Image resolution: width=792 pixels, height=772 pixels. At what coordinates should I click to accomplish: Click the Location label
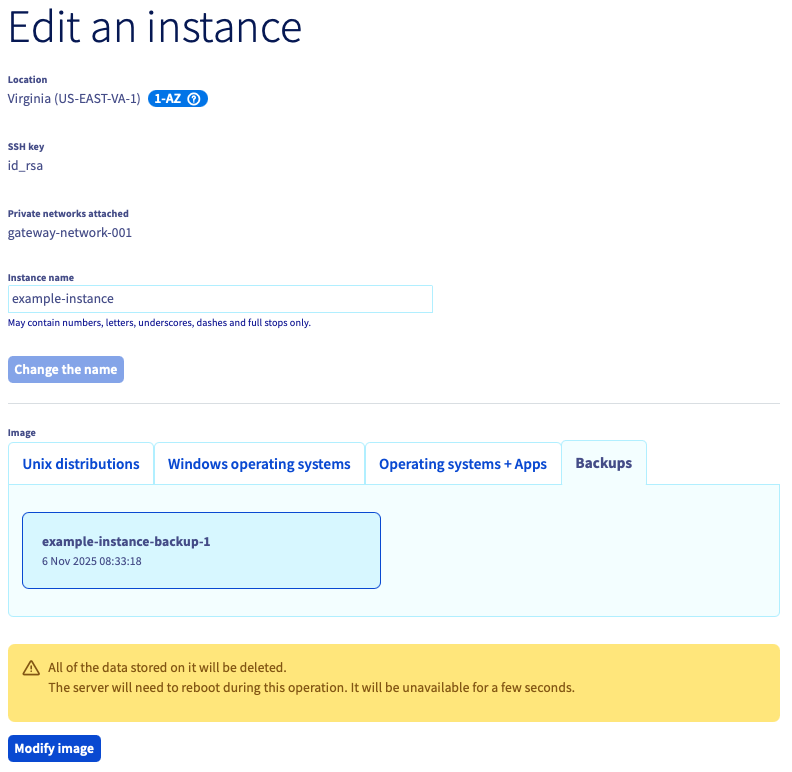[27, 79]
